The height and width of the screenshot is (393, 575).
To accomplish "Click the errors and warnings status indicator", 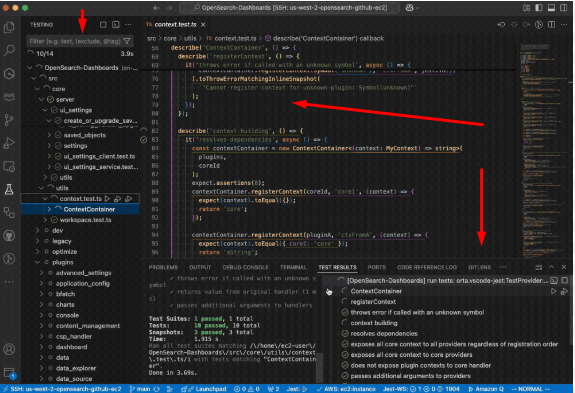I will (x=247, y=389).
